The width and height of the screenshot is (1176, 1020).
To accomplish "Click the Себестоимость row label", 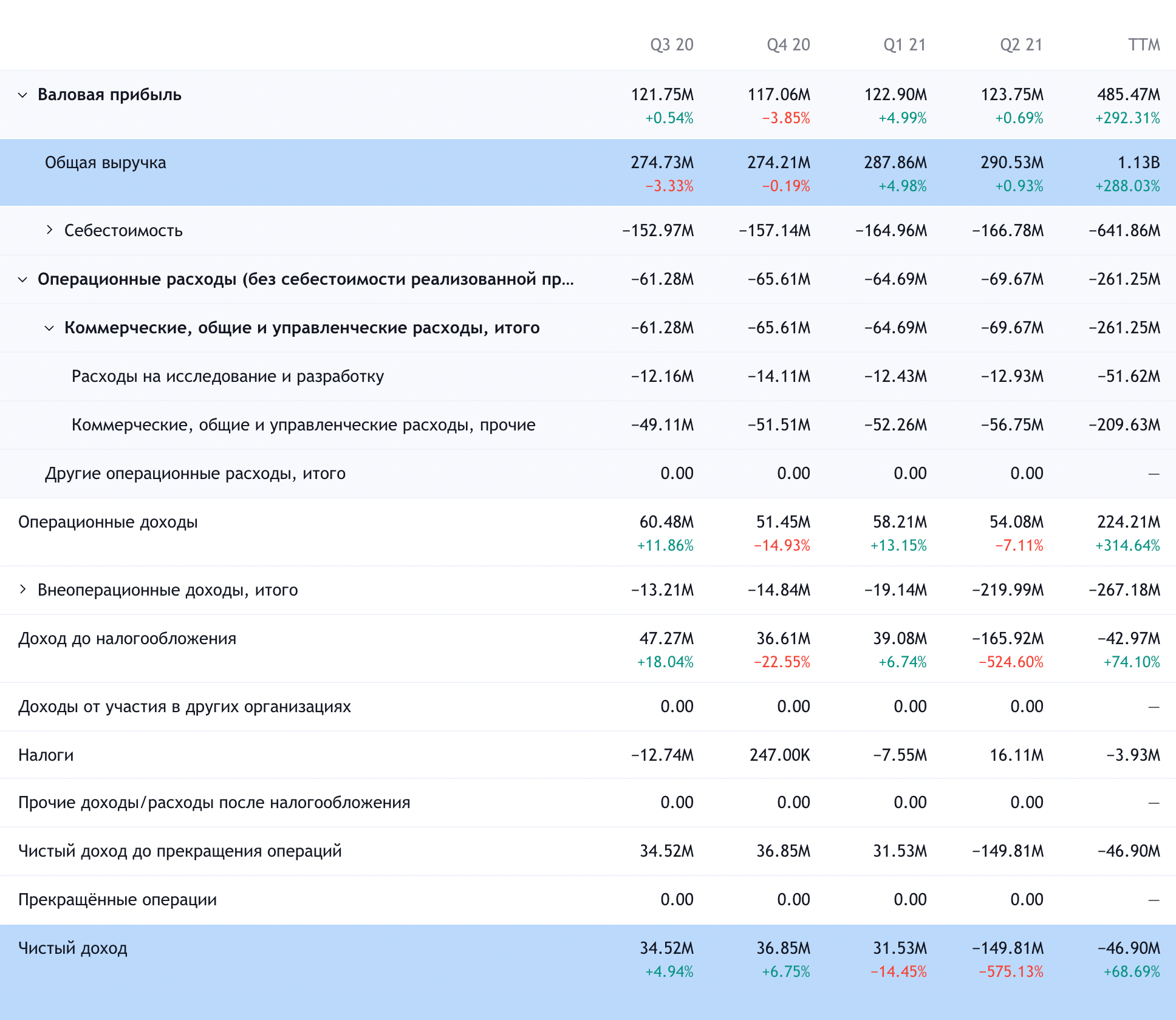I will (x=123, y=231).
